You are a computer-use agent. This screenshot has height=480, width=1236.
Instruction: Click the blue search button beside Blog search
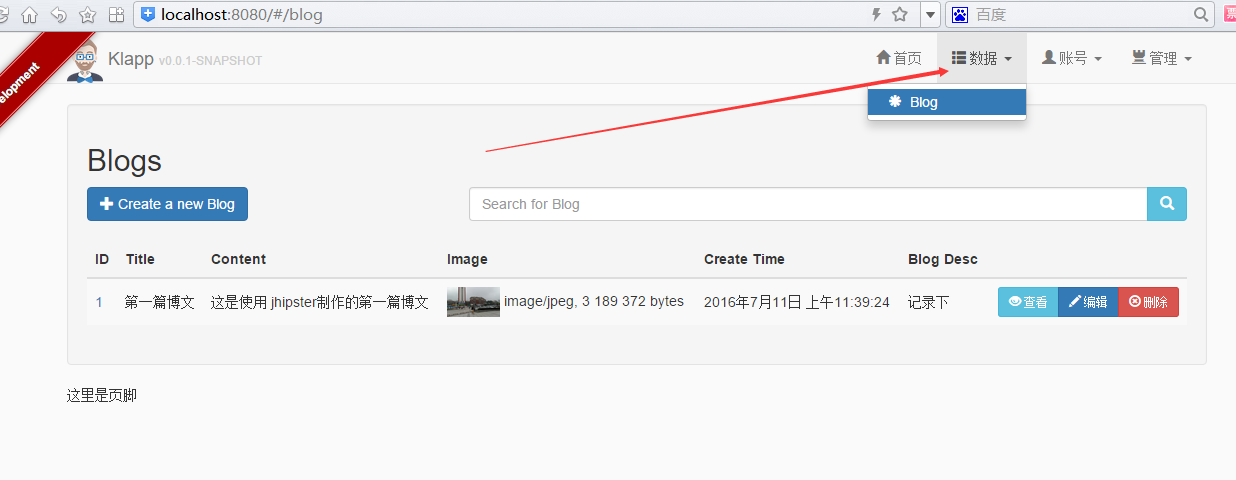tap(1166, 204)
